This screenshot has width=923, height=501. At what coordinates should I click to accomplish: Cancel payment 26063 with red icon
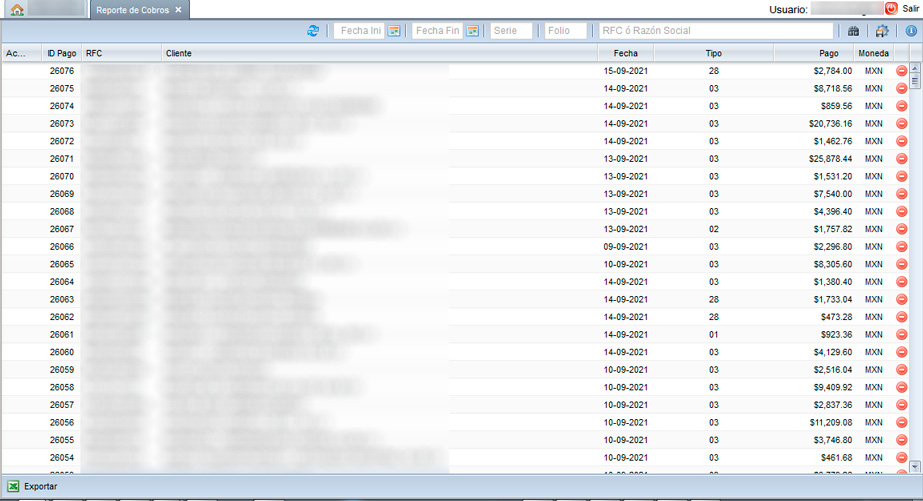[x=901, y=299]
